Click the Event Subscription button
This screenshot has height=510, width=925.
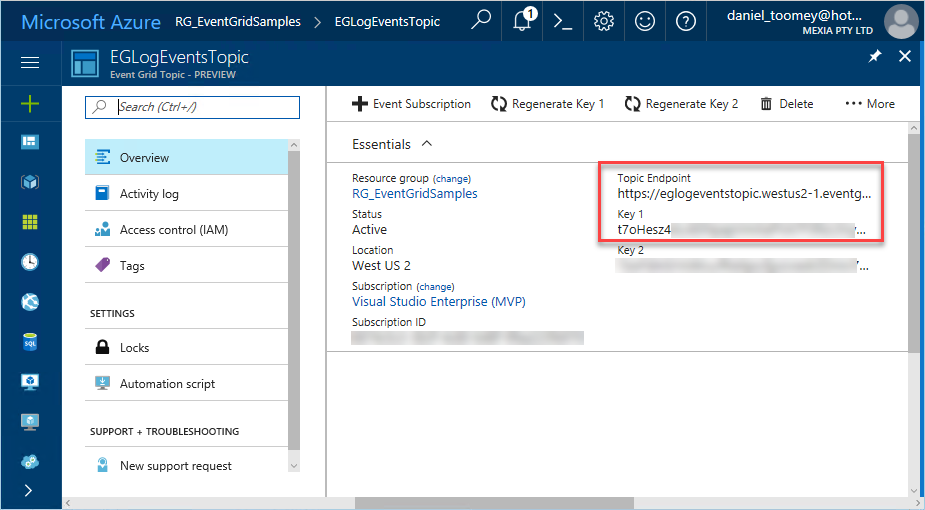[x=411, y=104]
